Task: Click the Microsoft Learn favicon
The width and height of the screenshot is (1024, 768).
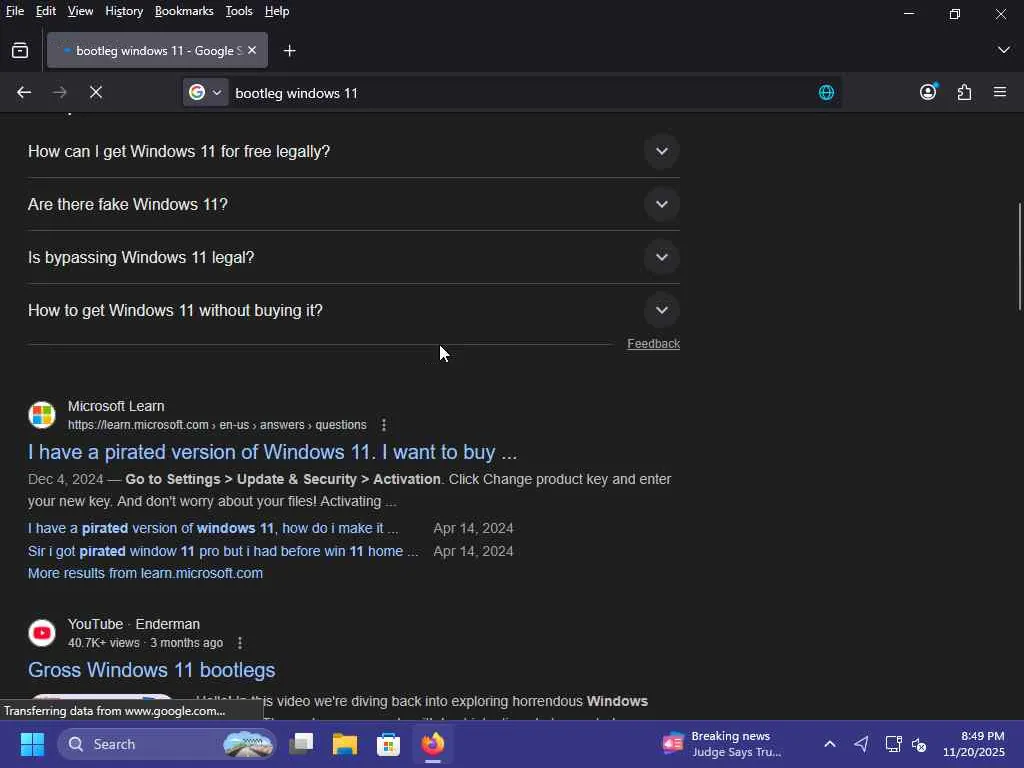Action: [x=42, y=415]
